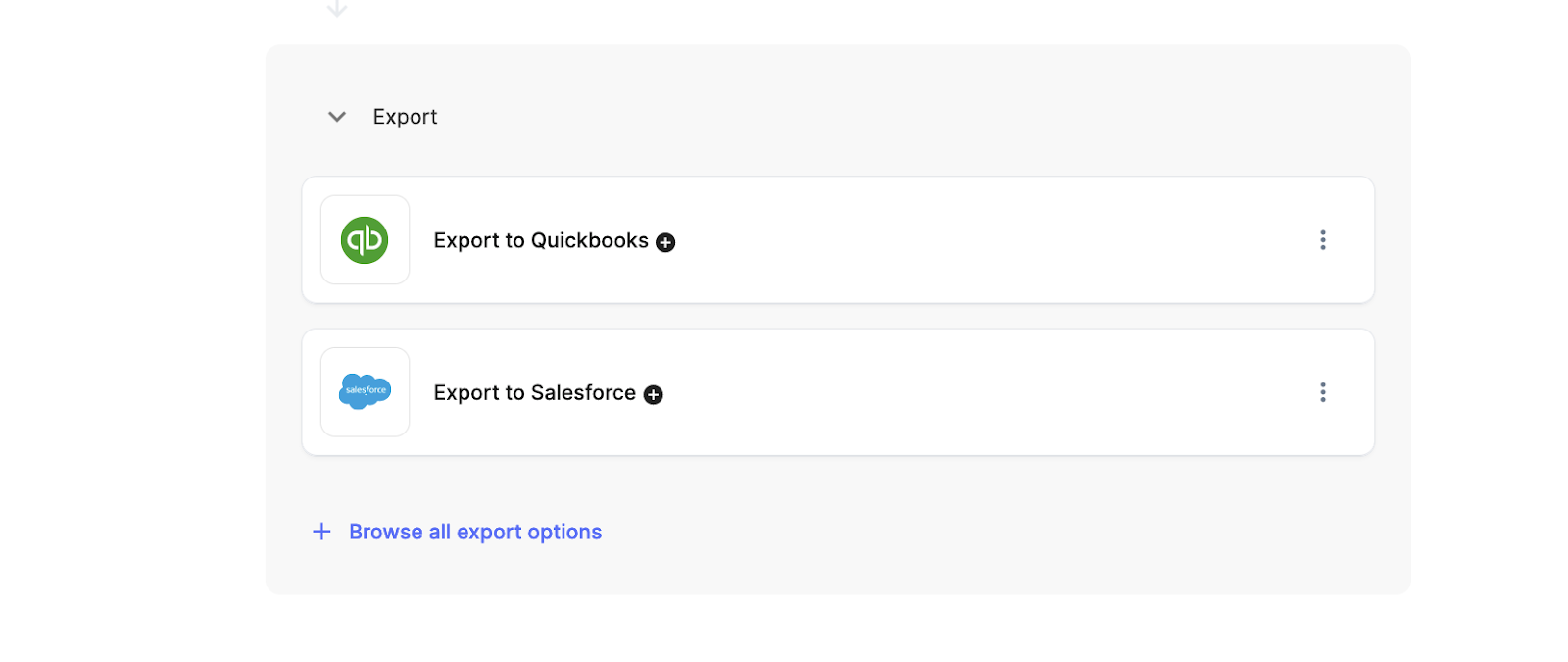Screen dimensions: 1568x662
Task: Click the blue Salesforce cloud logo
Action: [365, 391]
